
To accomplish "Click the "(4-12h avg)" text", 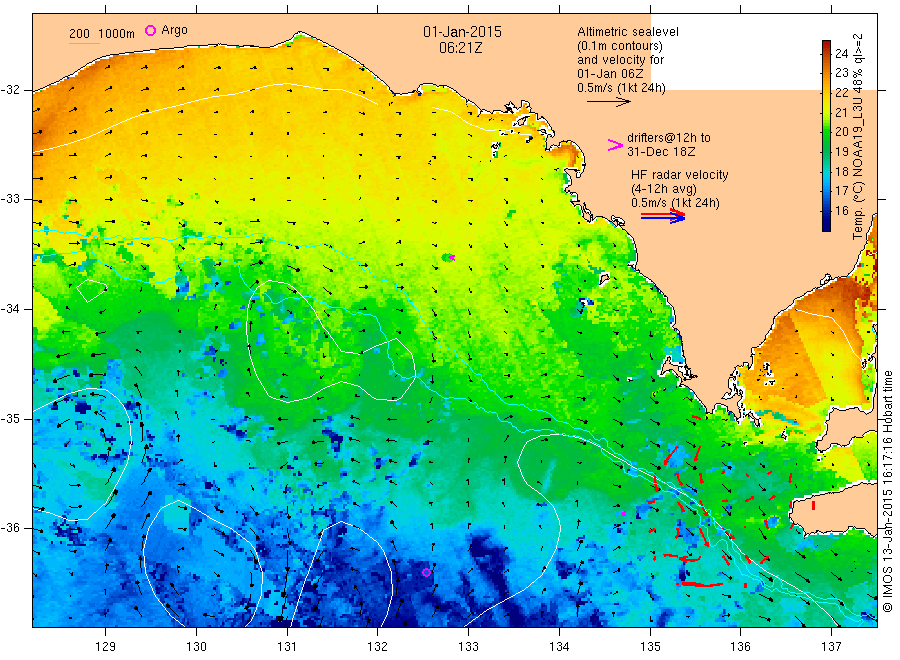I will (x=664, y=189).
